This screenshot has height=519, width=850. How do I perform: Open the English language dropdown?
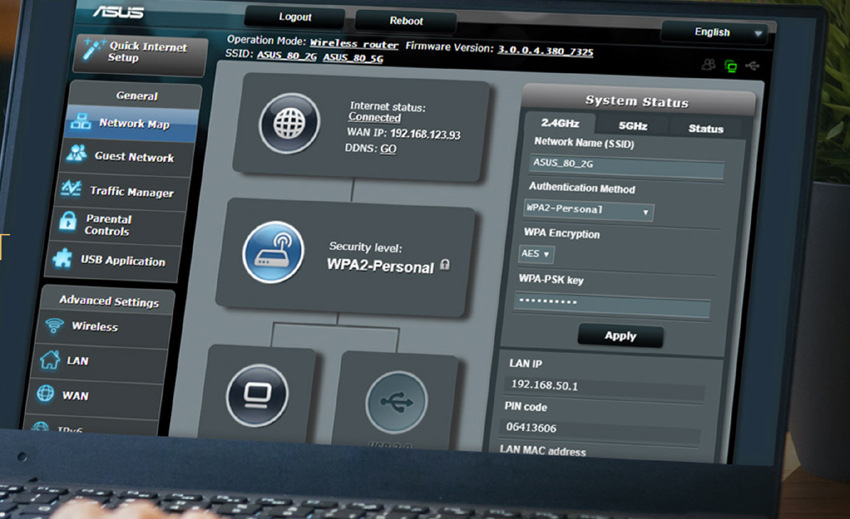[x=715, y=33]
